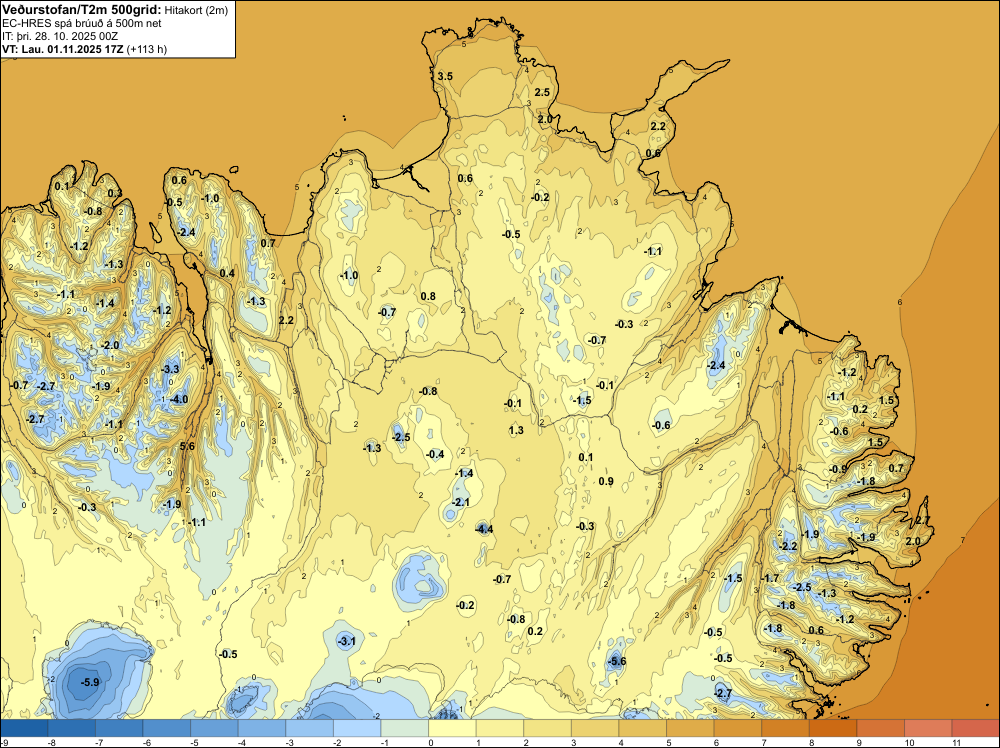Click the legend color swatch between 10 and 11

pyautogui.click(x=929, y=728)
